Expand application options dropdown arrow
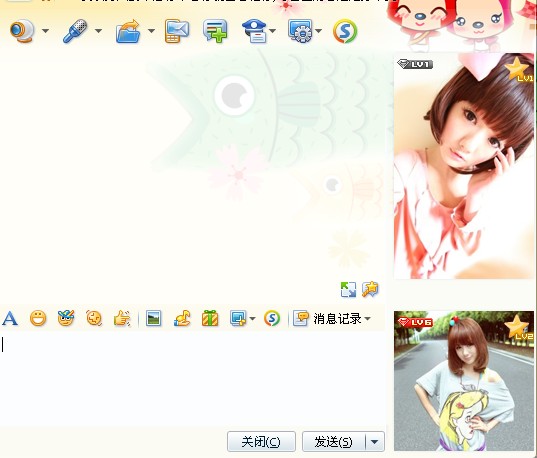The width and height of the screenshot is (537, 458). tap(319, 31)
